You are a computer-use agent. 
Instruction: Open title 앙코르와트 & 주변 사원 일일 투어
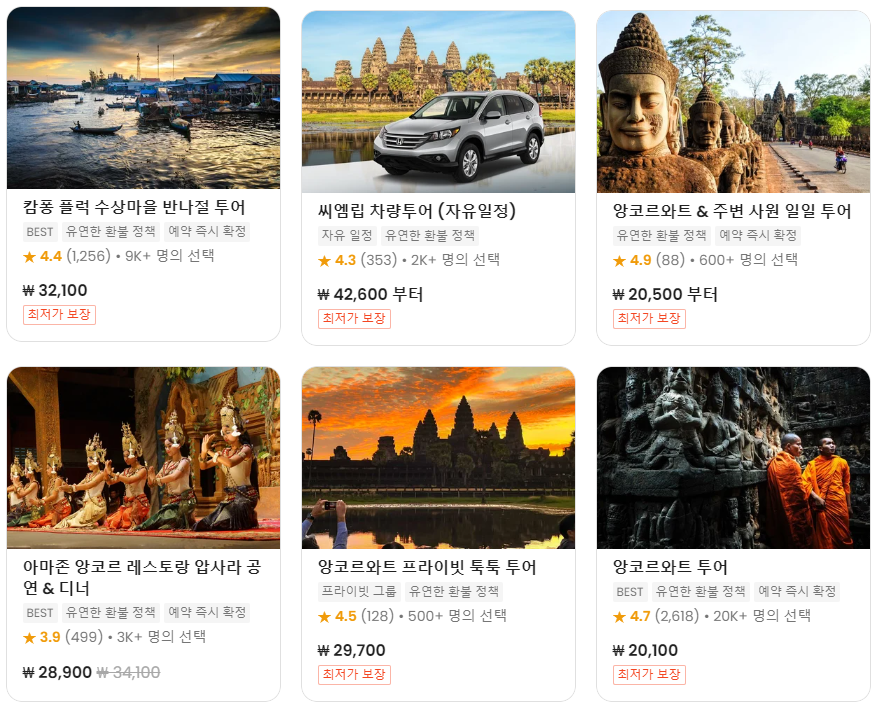pyautogui.click(x=732, y=211)
